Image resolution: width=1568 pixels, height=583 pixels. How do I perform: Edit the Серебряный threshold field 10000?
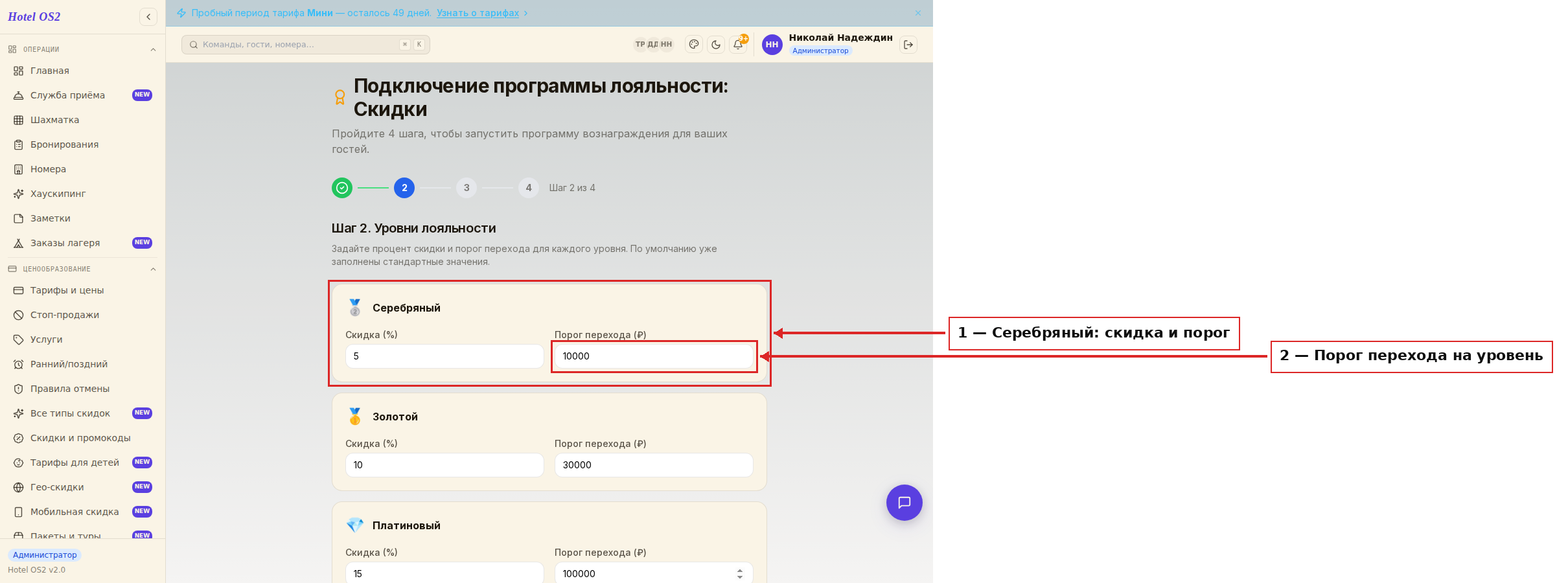pos(654,356)
